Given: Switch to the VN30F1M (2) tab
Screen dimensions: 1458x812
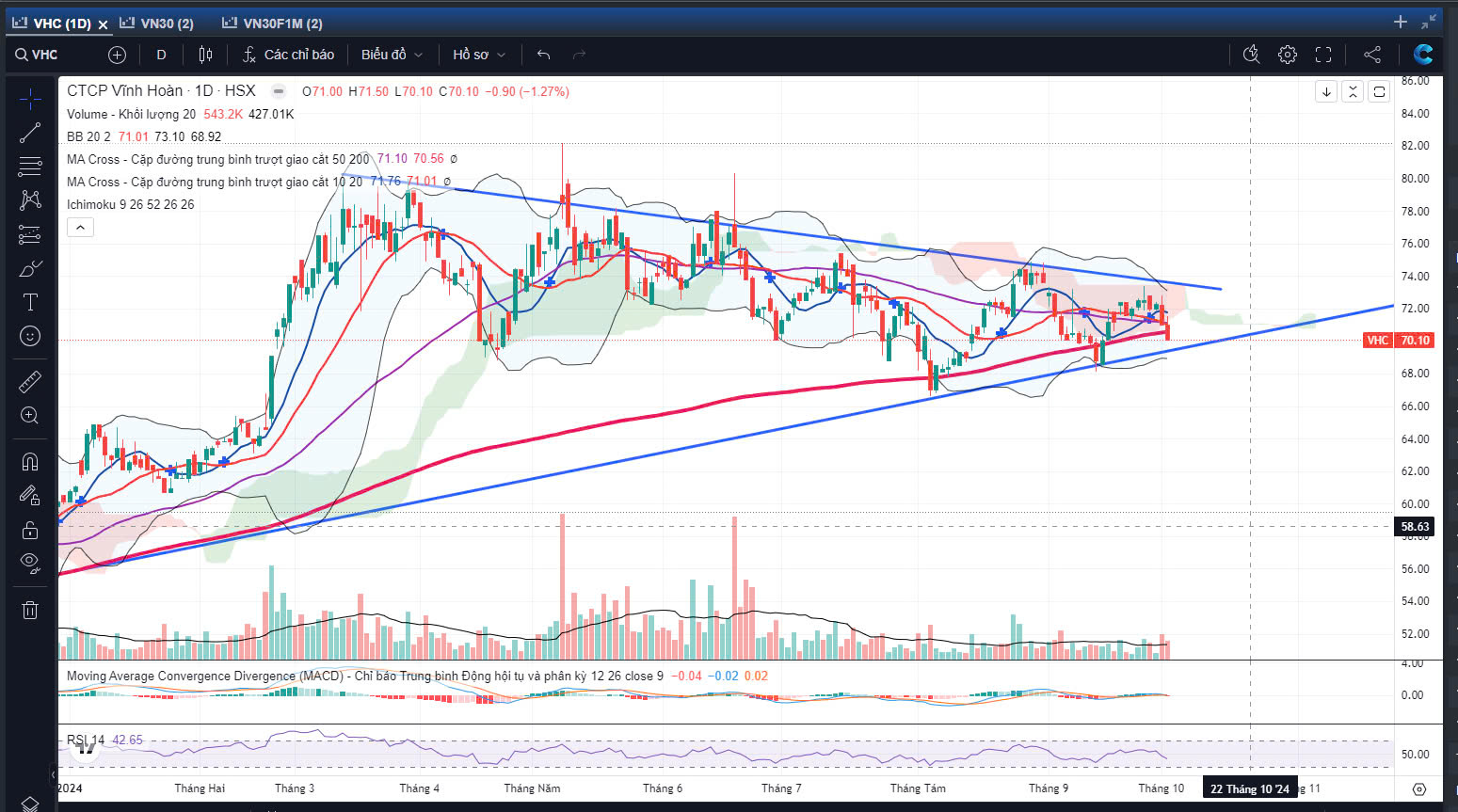Looking at the screenshot, I should point(273,24).
